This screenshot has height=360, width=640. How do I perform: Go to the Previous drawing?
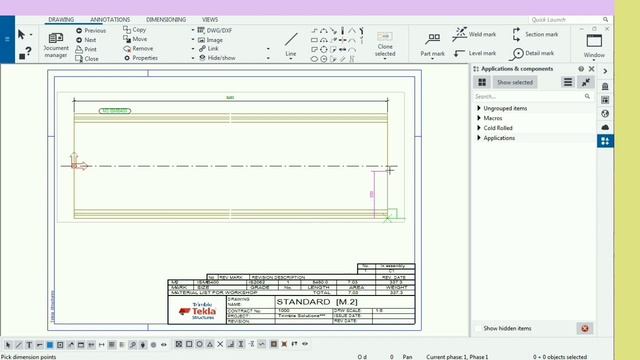point(91,31)
